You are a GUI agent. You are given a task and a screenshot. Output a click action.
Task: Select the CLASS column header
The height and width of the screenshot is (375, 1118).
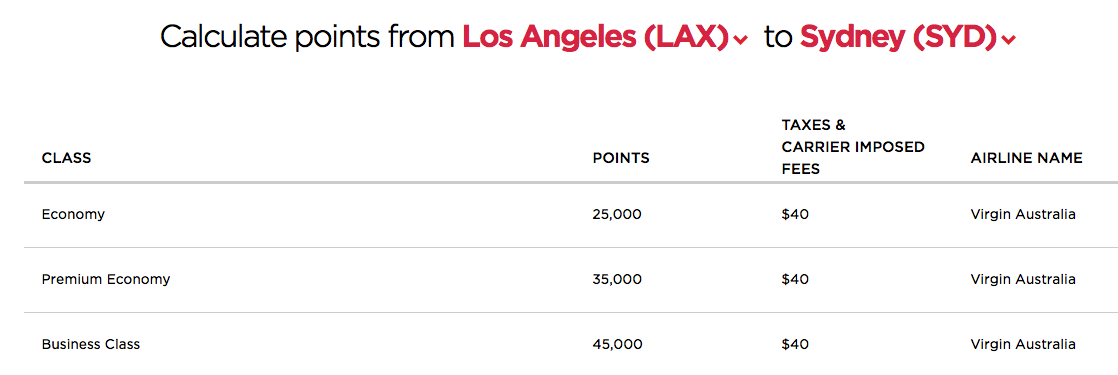(66, 158)
